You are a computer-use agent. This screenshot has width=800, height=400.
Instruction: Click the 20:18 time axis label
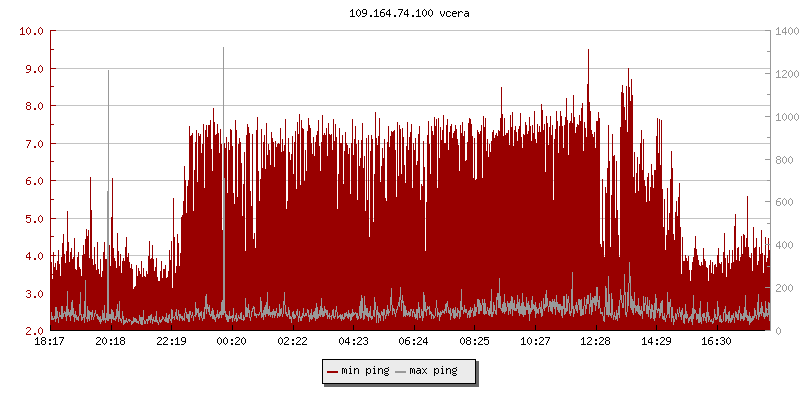click(x=110, y=341)
